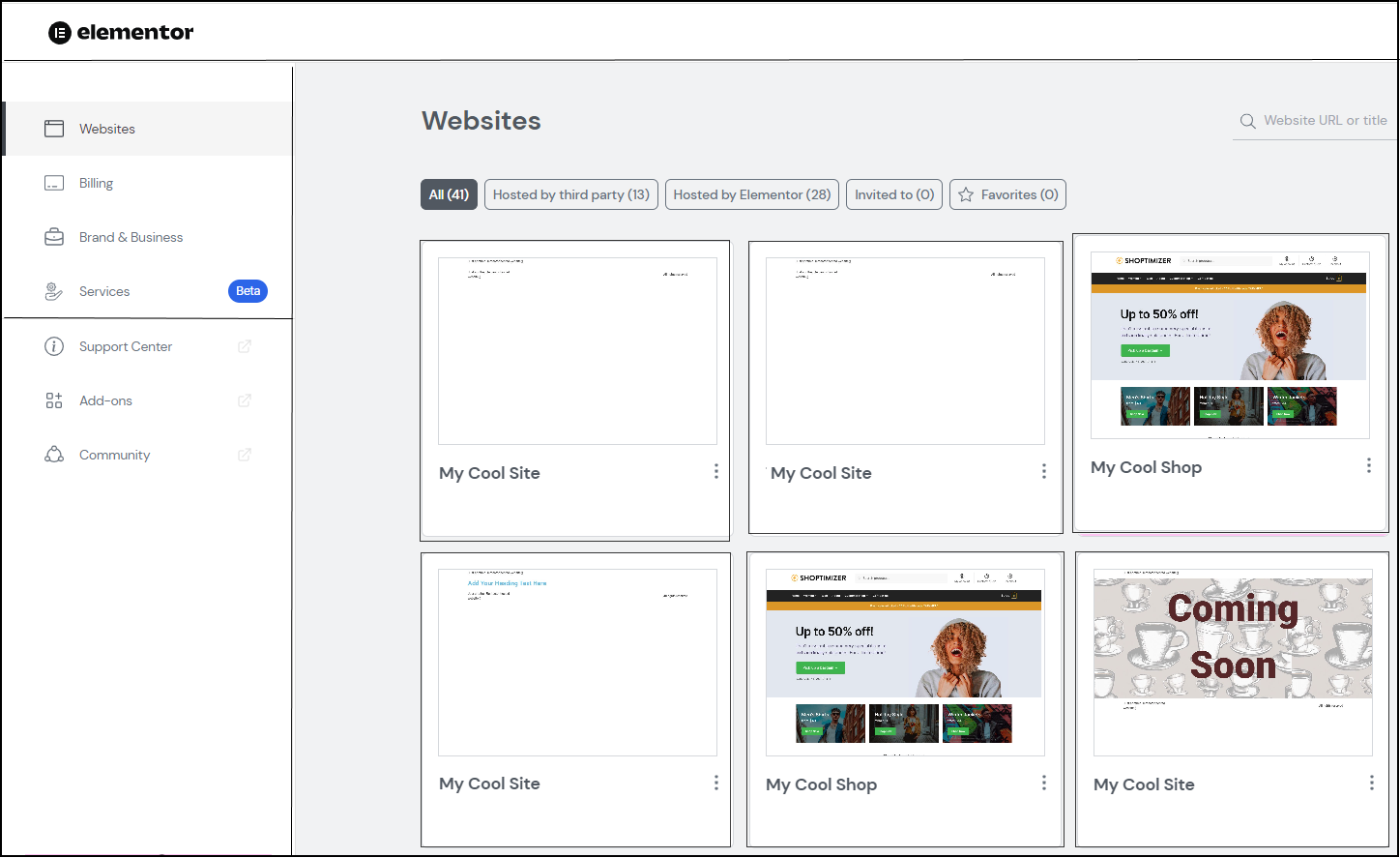Click the Website URL or title search field

click(x=1325, y=120)
